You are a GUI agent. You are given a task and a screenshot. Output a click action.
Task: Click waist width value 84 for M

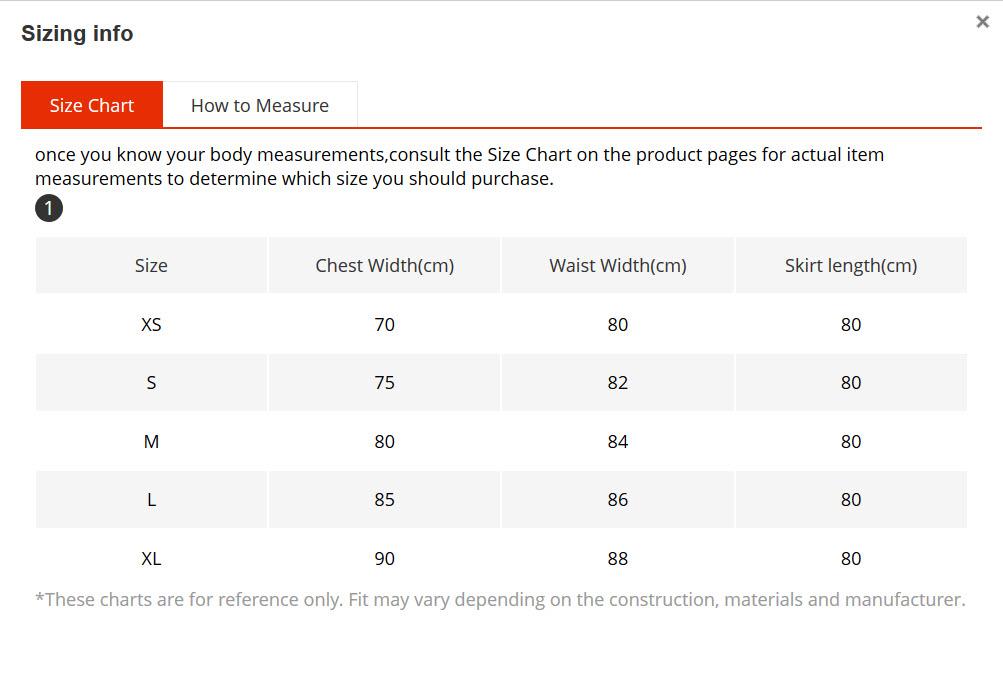pyautogui.click(x=617, y=441)
